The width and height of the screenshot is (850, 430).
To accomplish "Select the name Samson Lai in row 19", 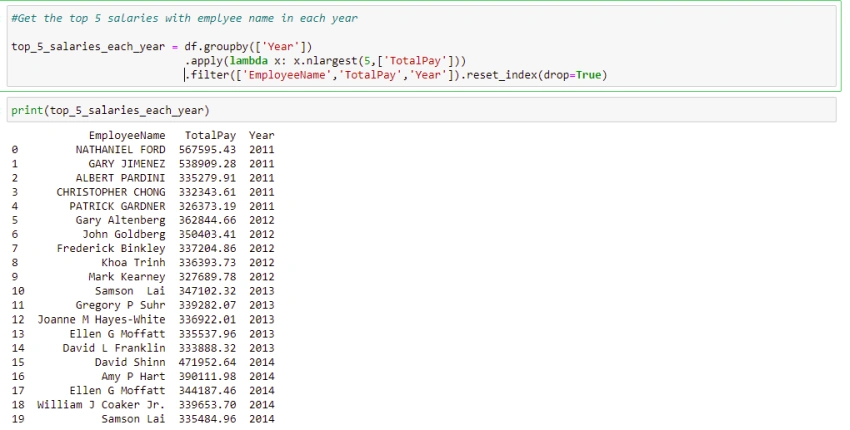I will pyautogui.click(x=133, y=419).
